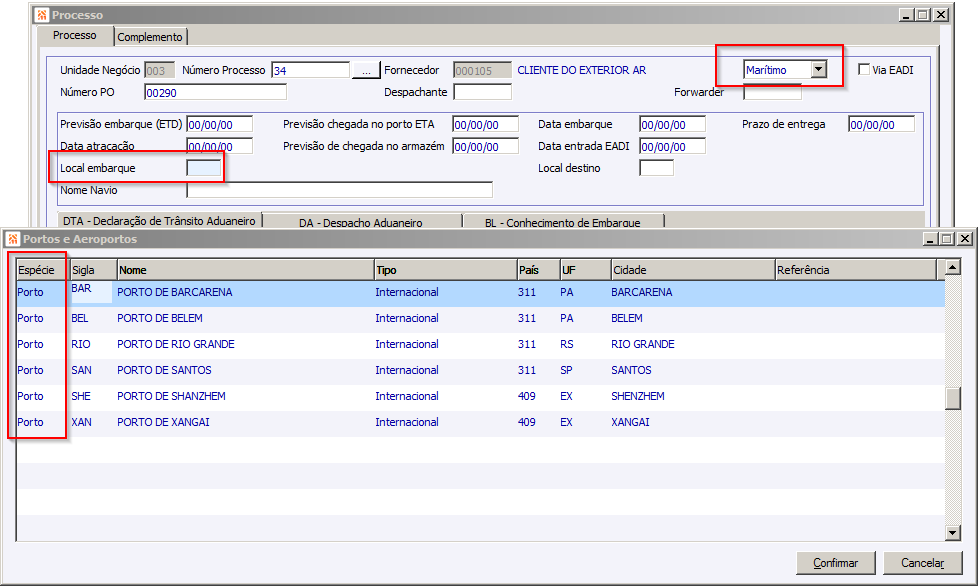This screenshot has height=586, width=978.
Task: Click the Portos e Aeroportos window icon
Action: pos(13,239)
